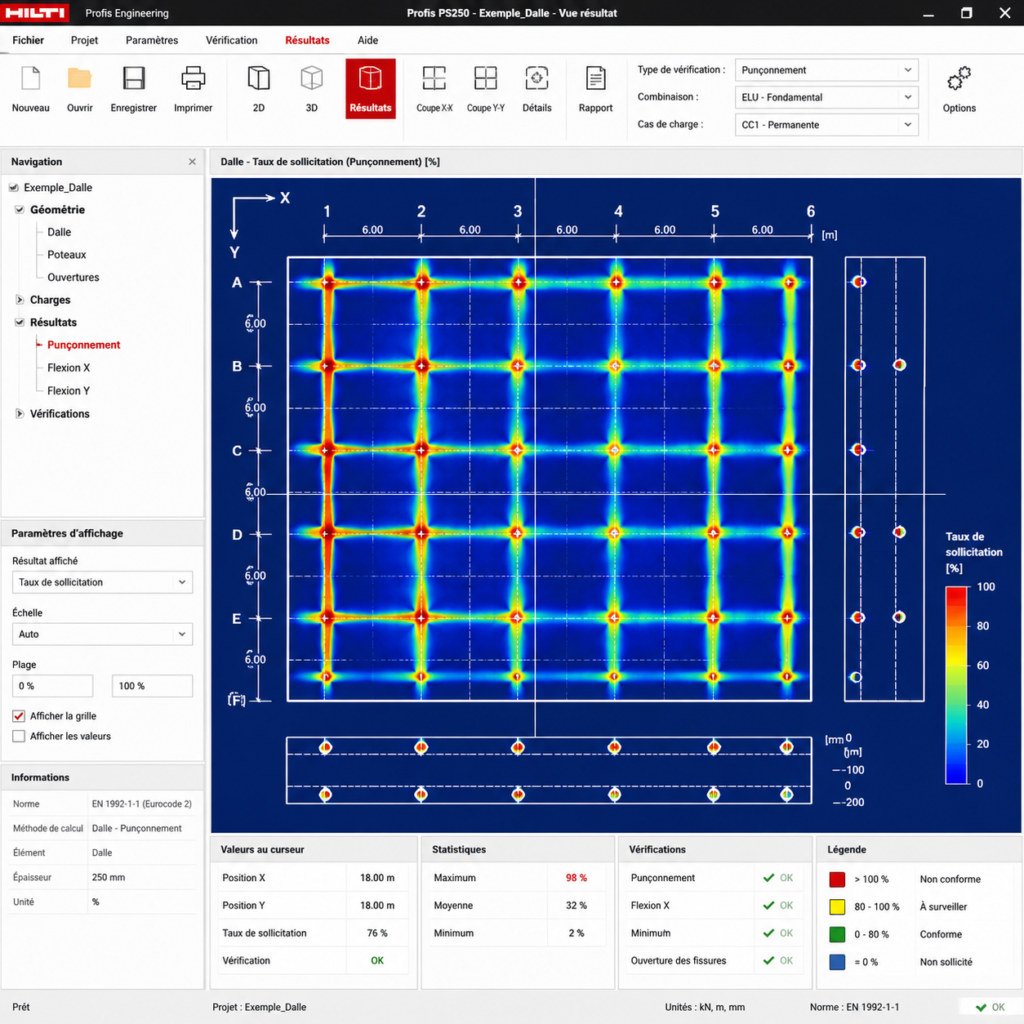Open the Options gears icon

[959, 78]
